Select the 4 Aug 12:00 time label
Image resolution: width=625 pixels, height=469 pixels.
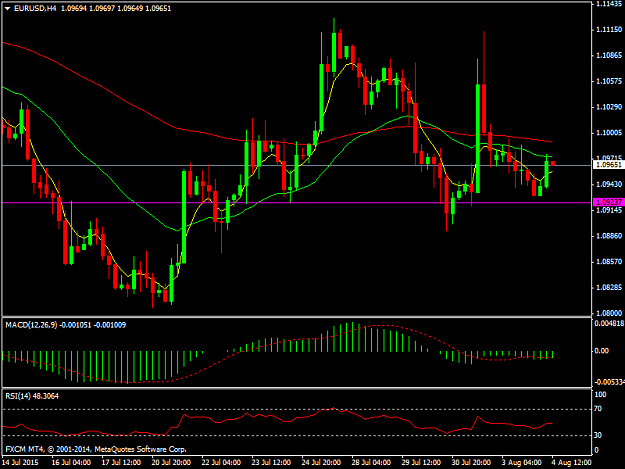pyautogui.click(x=572, y=463)
